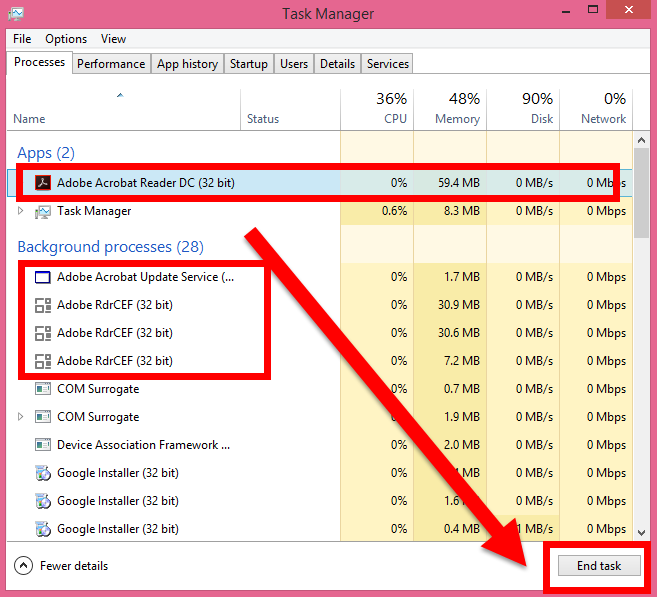This screenshot has height=597, width=657.
Task: Sort by the Network column header
Action: click(x=596, y=110)
